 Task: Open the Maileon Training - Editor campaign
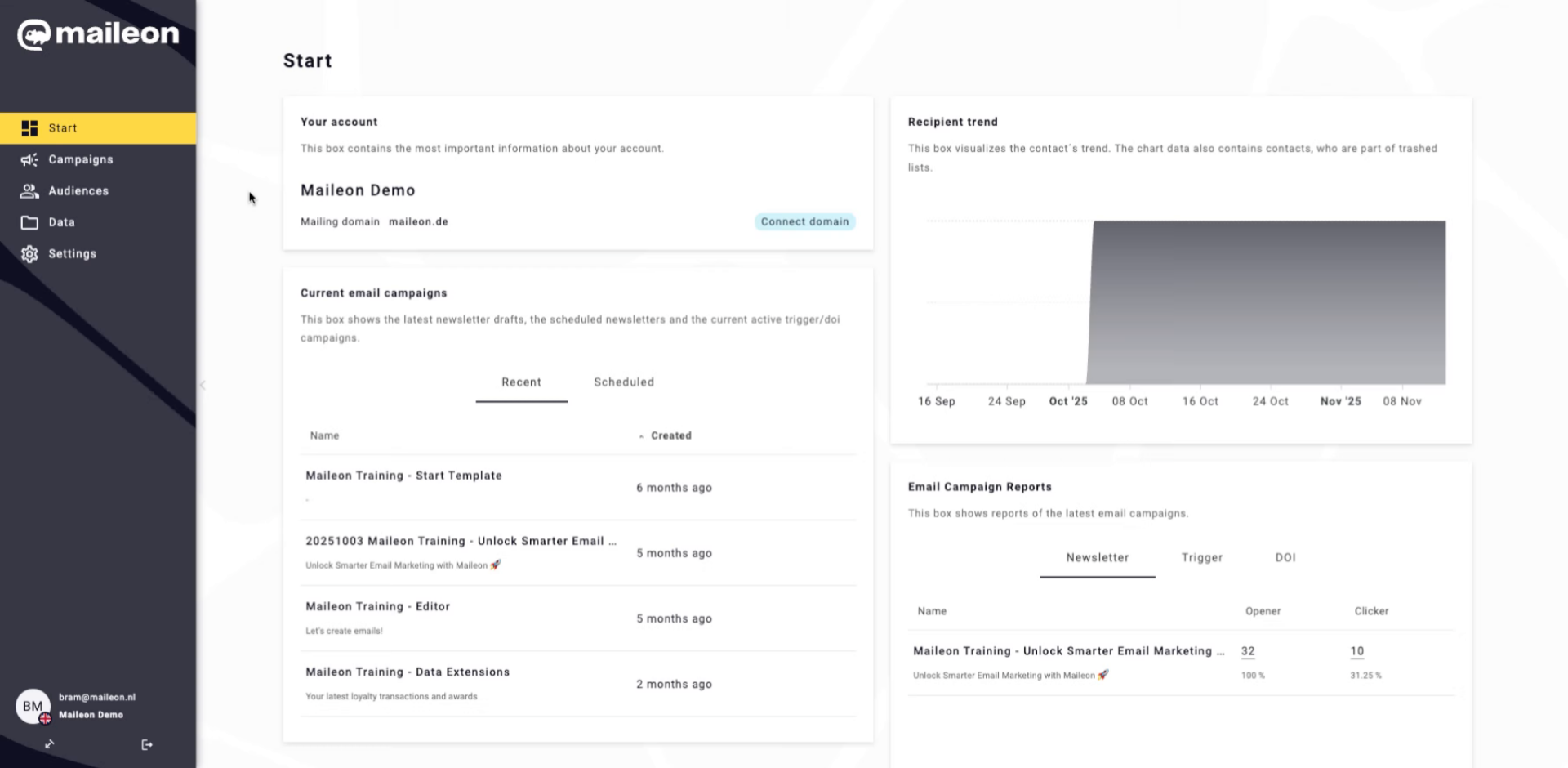click(377, 606)
